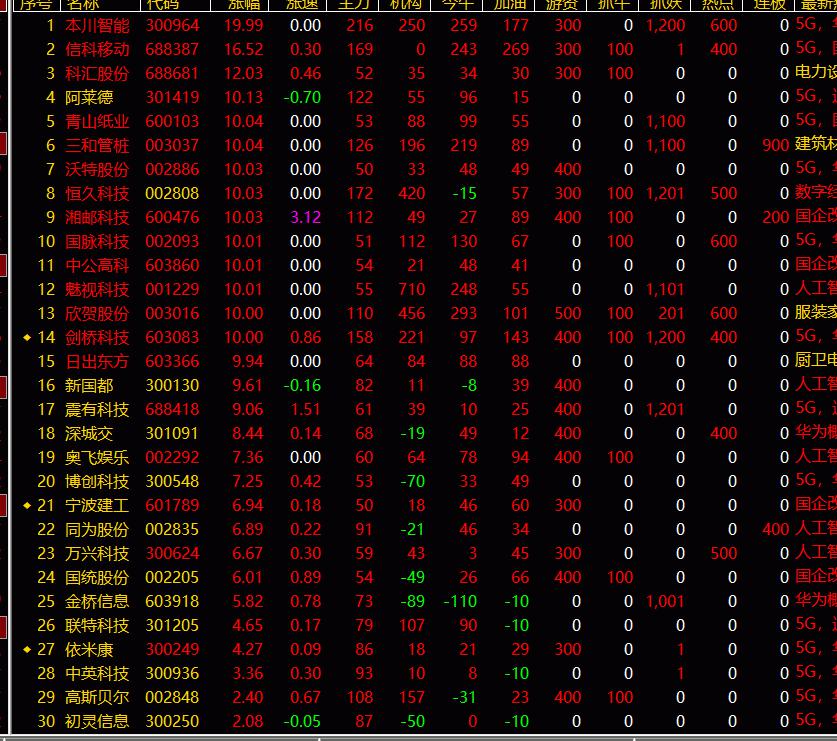837x741 pixels.
Task: Select the stock name 联特科技
Action: click(x=97, y=625)
